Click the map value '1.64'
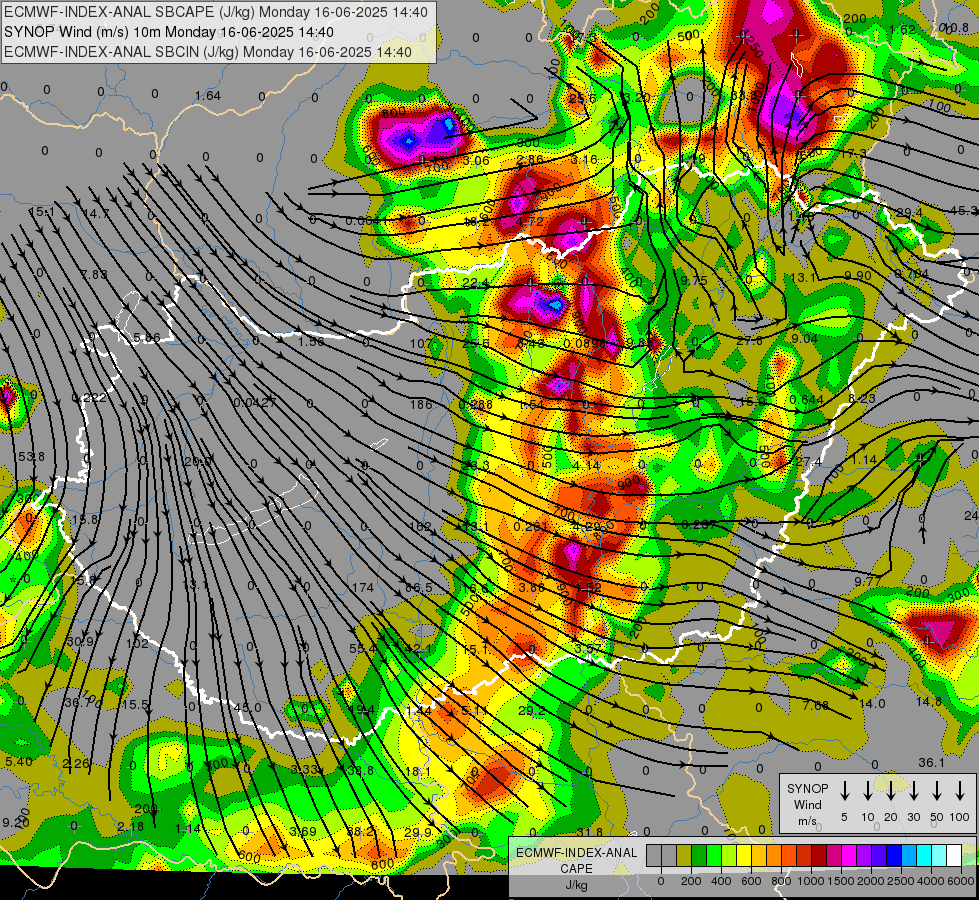 208,96
